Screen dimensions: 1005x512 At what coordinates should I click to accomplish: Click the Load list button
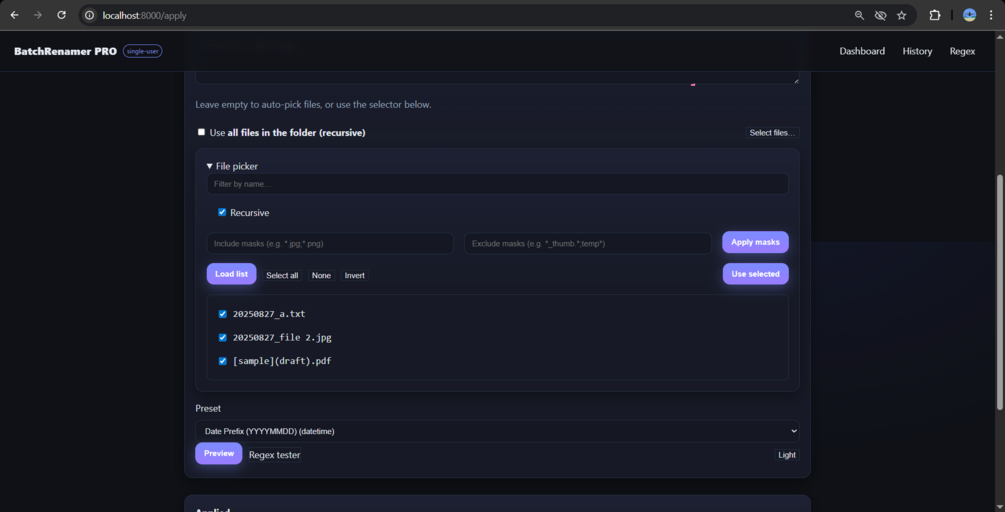[x=231, y=274]
